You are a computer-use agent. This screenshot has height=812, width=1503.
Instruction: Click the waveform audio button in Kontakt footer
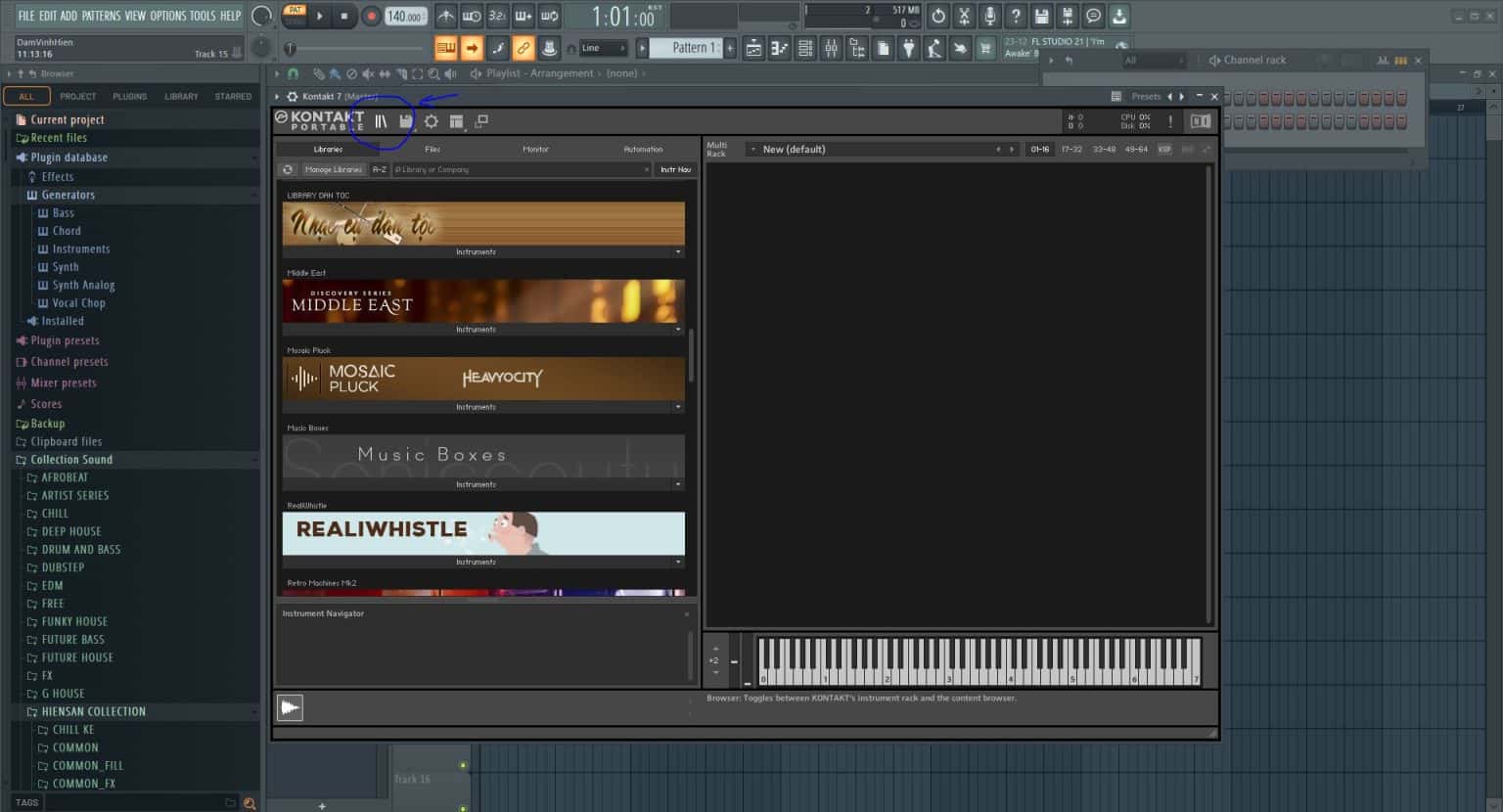(x=291, y=707)
